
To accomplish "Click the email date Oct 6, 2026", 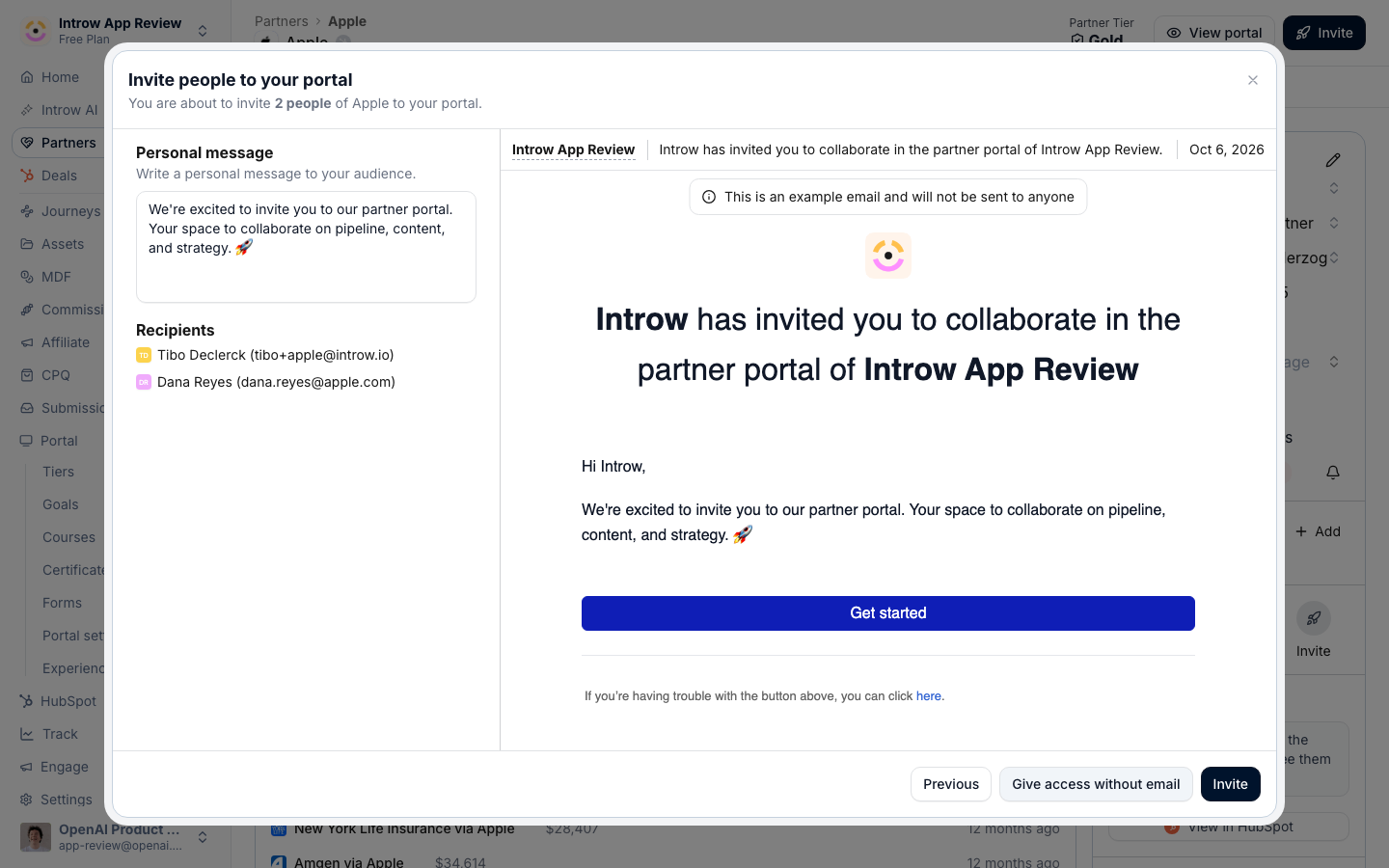I will coord(1226,149).
